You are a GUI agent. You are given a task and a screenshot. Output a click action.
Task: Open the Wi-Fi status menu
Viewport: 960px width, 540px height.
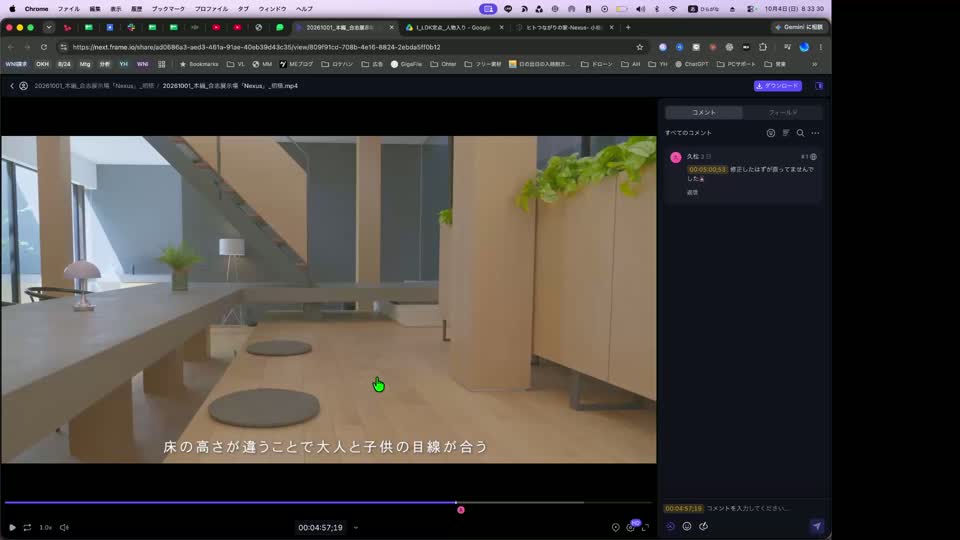(x=673, y=9)
